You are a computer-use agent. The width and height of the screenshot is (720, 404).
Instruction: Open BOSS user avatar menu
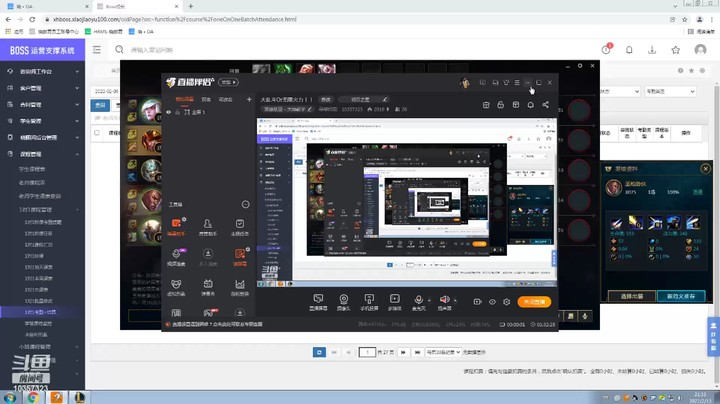click(700, 50)
